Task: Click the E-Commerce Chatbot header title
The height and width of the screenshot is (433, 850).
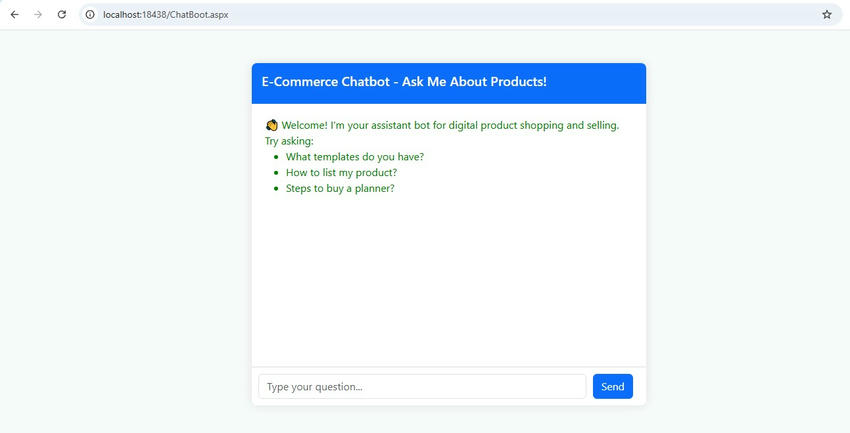Action: tap(404, 82)
